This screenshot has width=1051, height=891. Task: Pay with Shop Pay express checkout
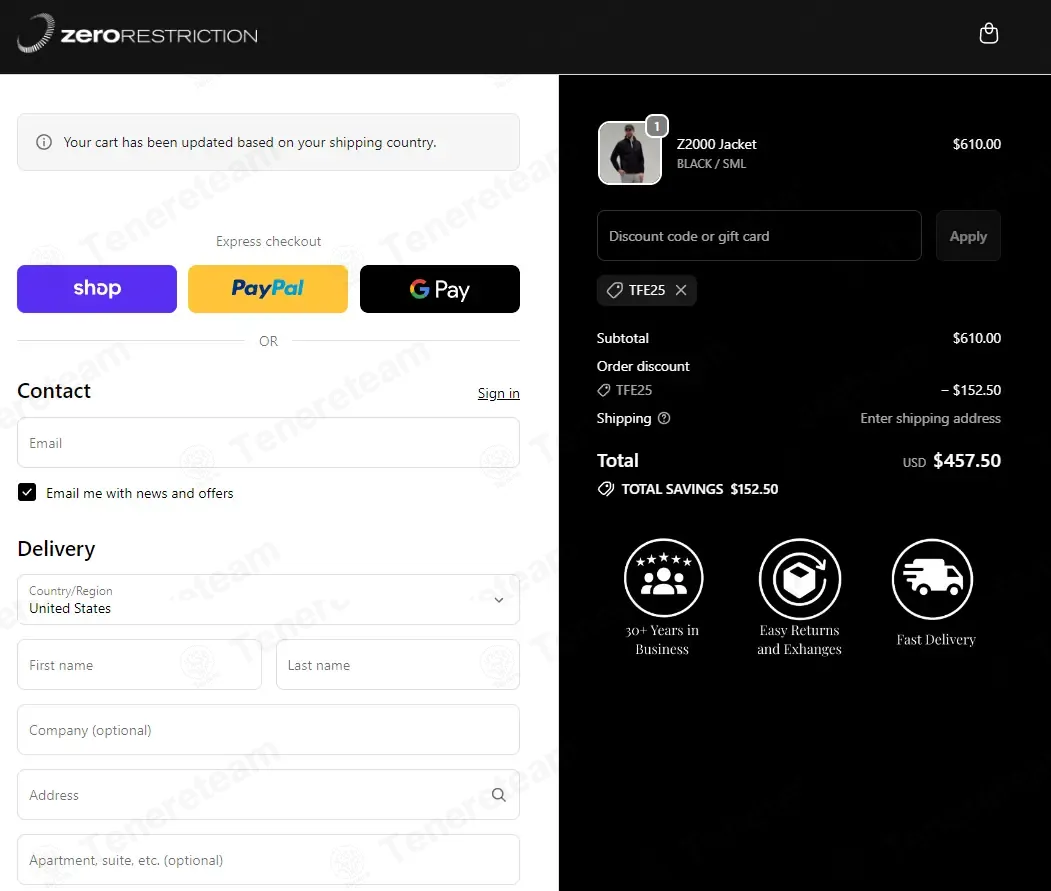97,288
